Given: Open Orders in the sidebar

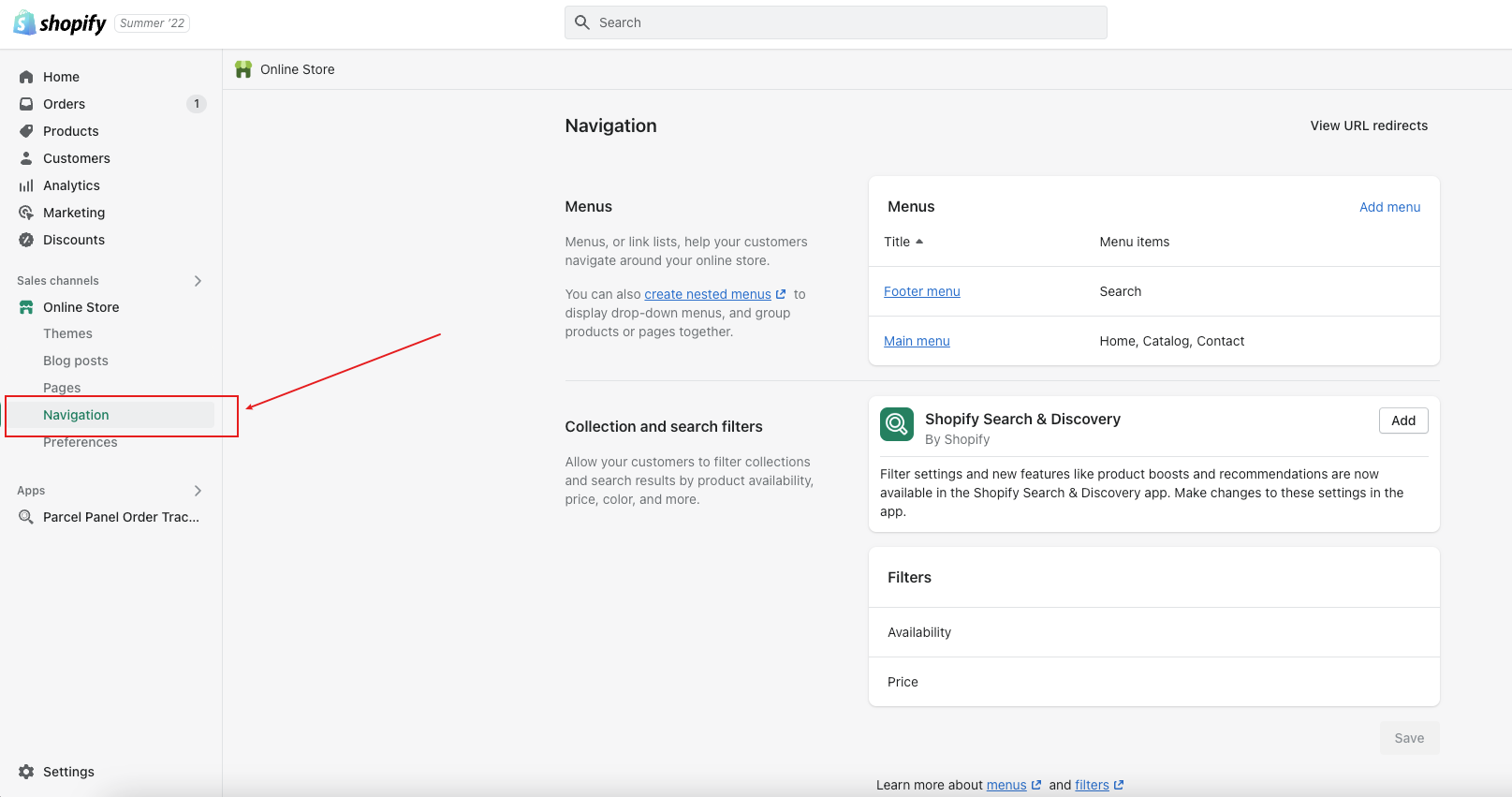Looking at the screenshot, I should coord(64,104).
